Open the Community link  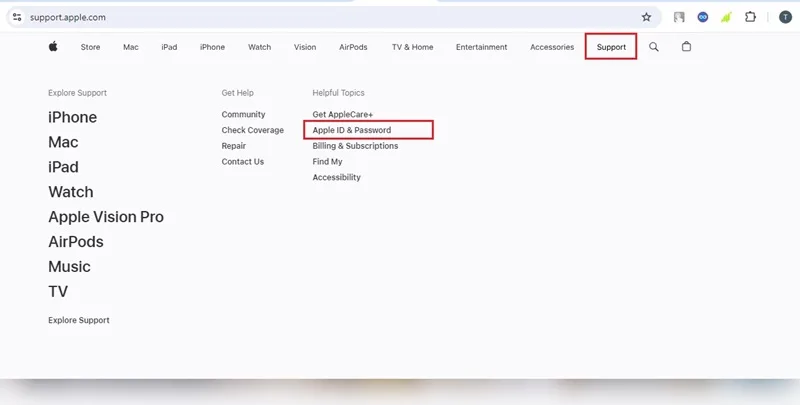tap(243, 114)
